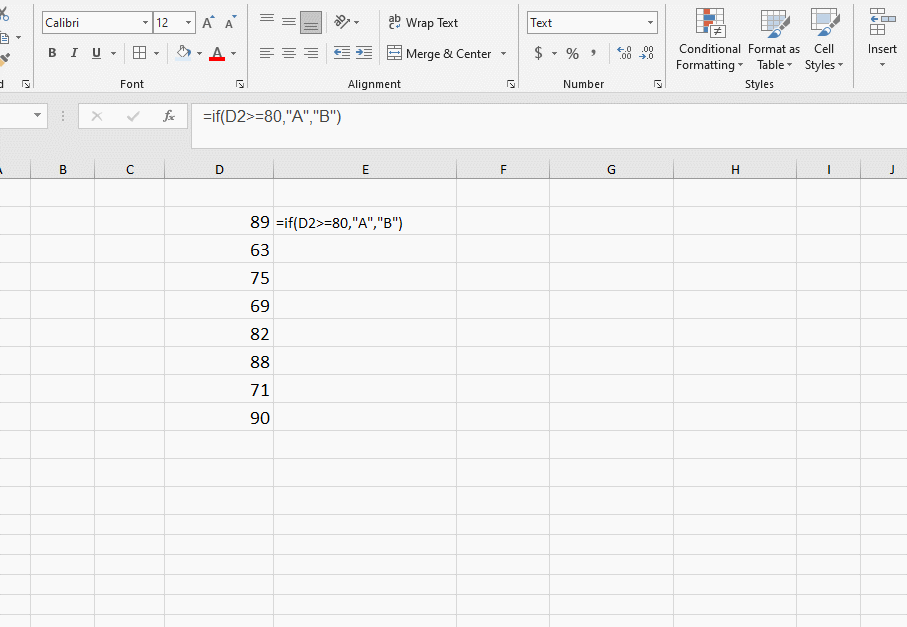This screenshot has width=907, height=627.
Task: Apply Percent Style icon
Action: click(x=572, y=53)
